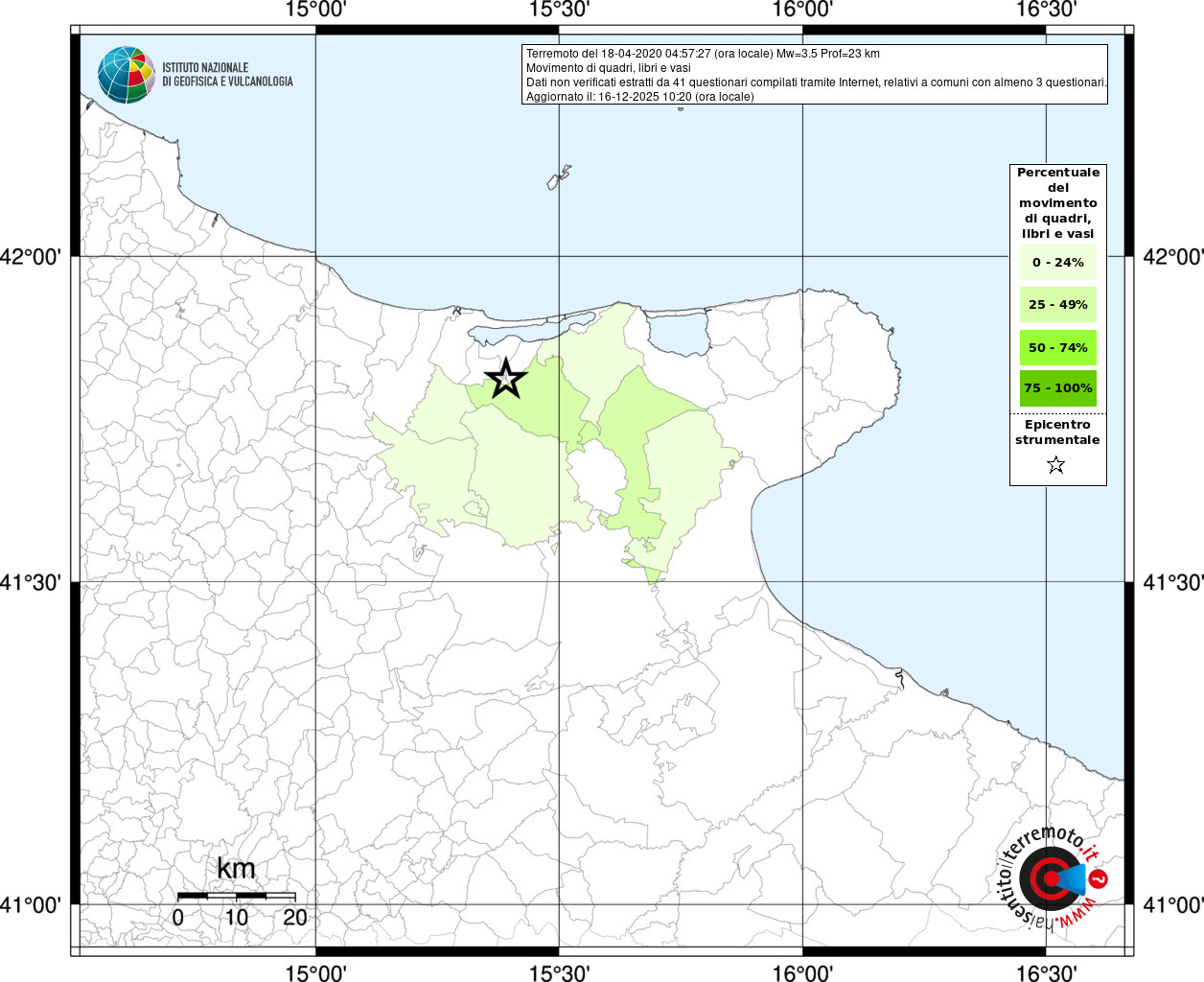Image resolution: width=1204 pixels, height=982 pixels.
Task: Click the Epicentro strumentale legend label
Action: pos(1057,432)
